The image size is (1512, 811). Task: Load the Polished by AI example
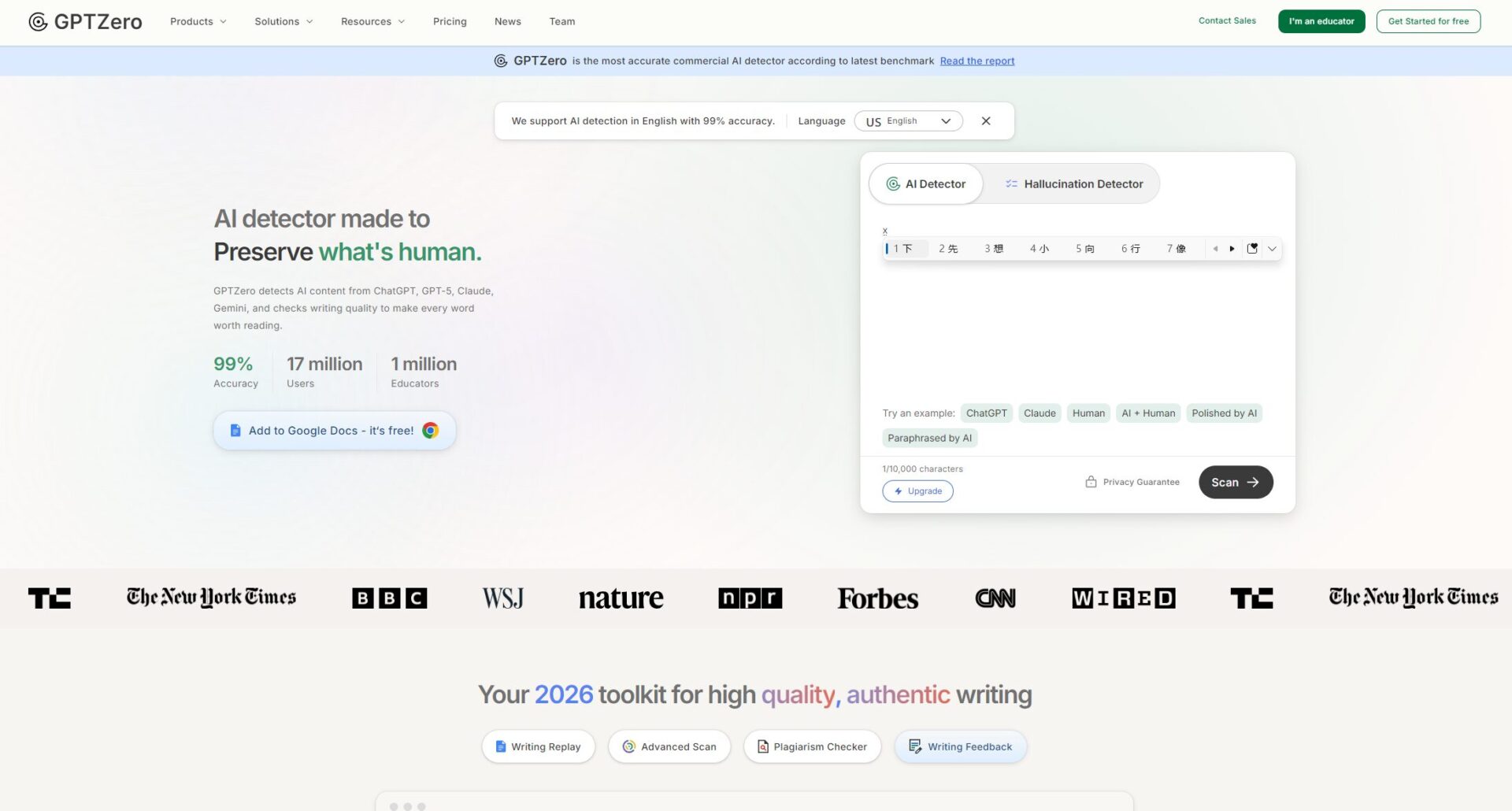coord(1224,413)
